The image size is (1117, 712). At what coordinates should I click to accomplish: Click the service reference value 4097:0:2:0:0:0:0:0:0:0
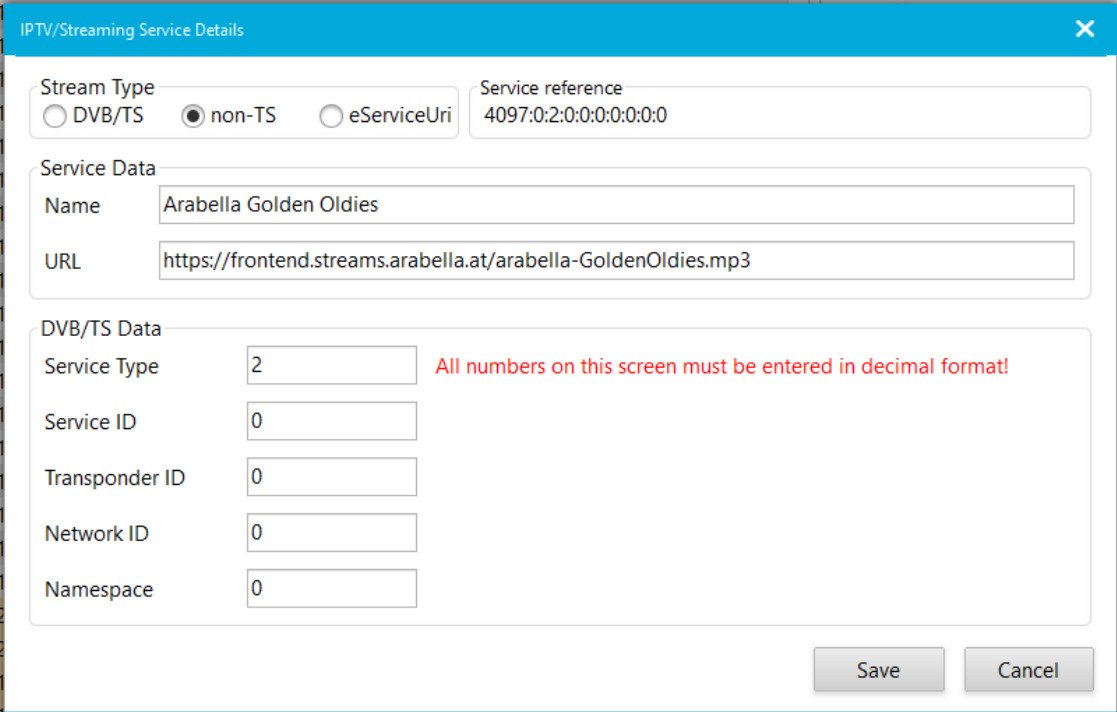point(575,115)
